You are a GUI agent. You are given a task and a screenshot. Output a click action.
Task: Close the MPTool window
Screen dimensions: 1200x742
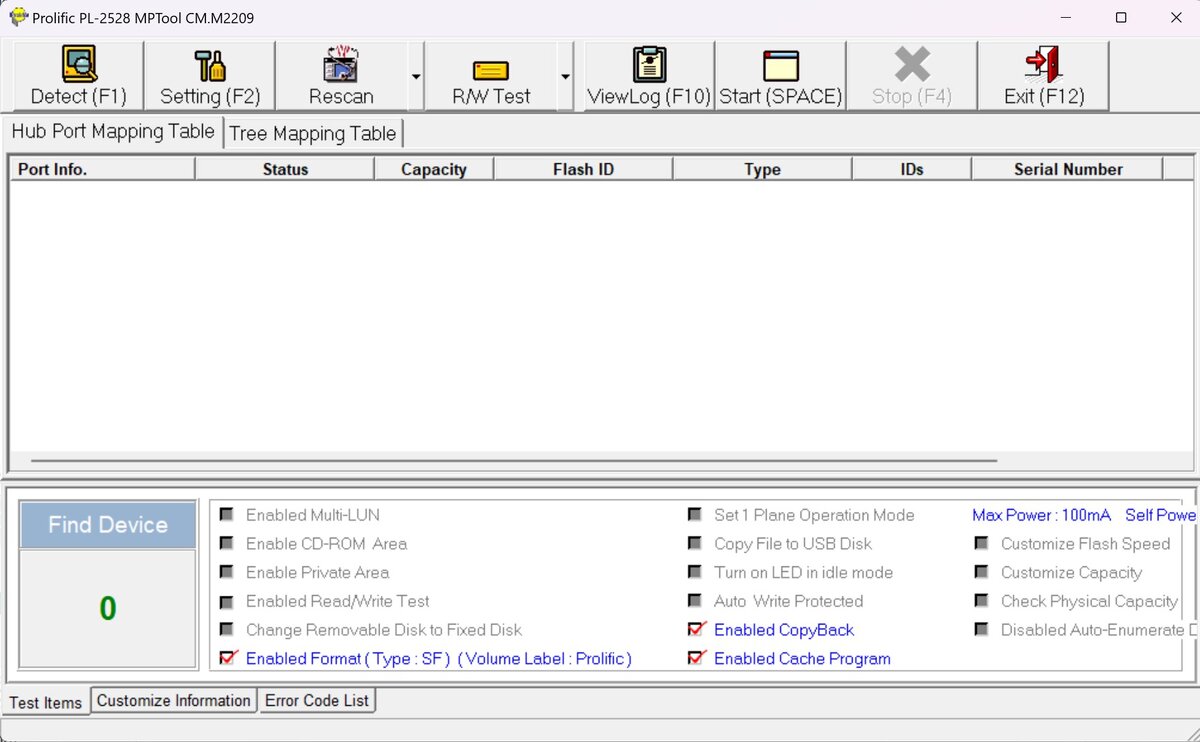1175,18
